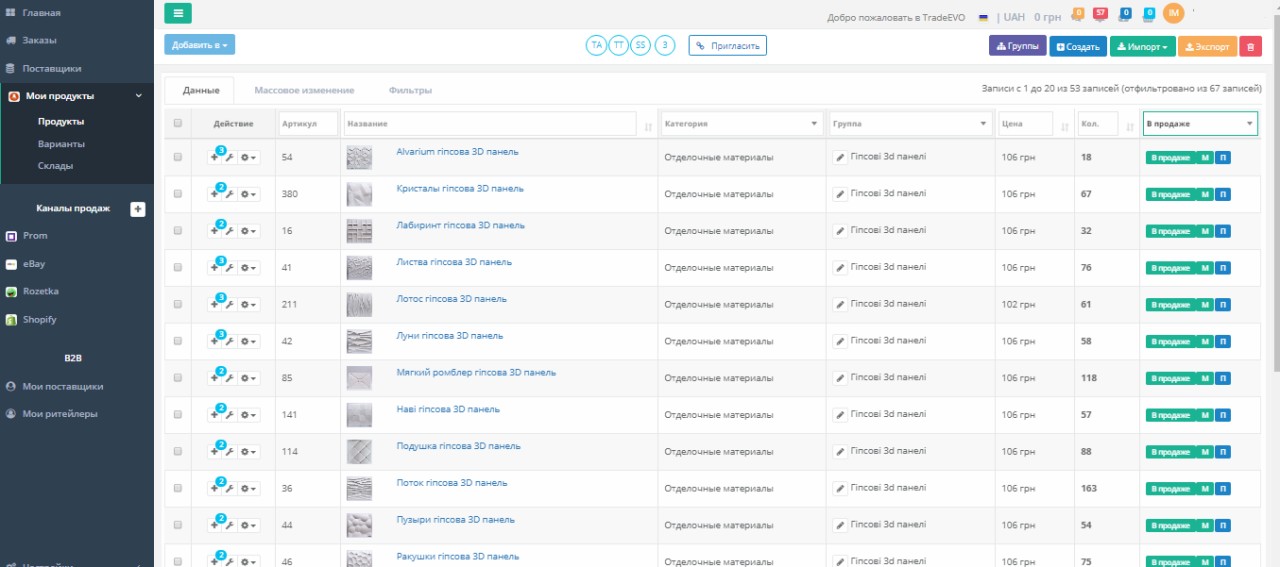Screen dimensions: 1280x567
Task: Expand the Добавить в dropdown button
Action: coord(200,45)
